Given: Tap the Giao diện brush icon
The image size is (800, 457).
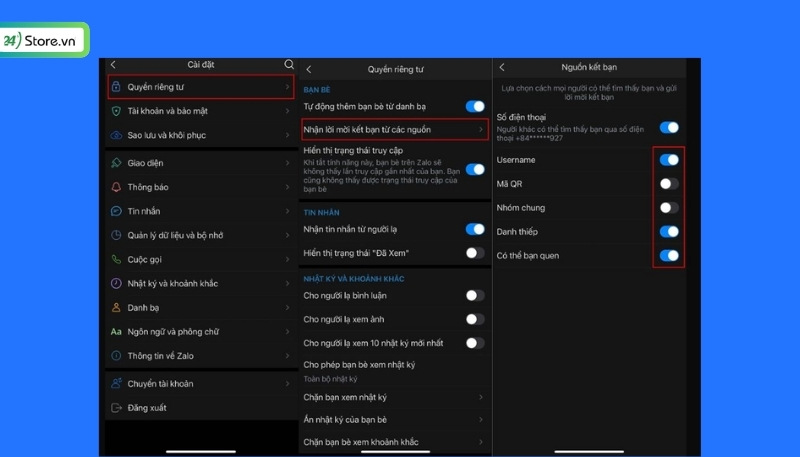Looking at the screenshot, I should coord(116,163).
